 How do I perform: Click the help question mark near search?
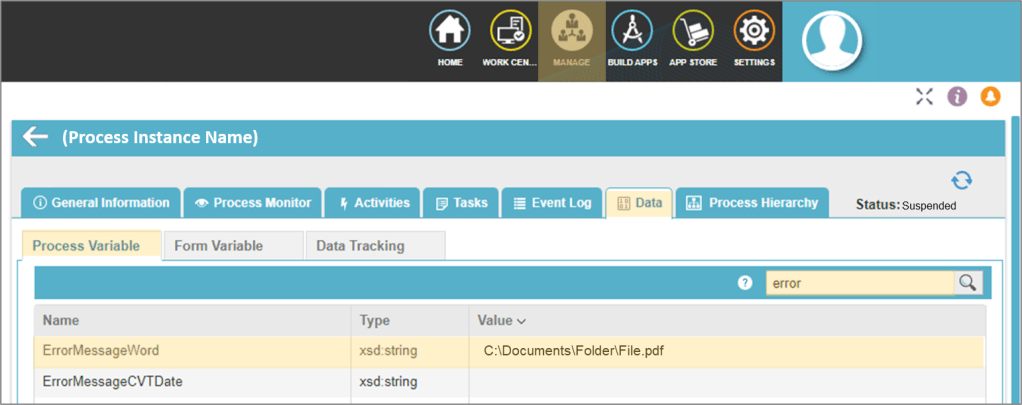click(x=744, y=283)
